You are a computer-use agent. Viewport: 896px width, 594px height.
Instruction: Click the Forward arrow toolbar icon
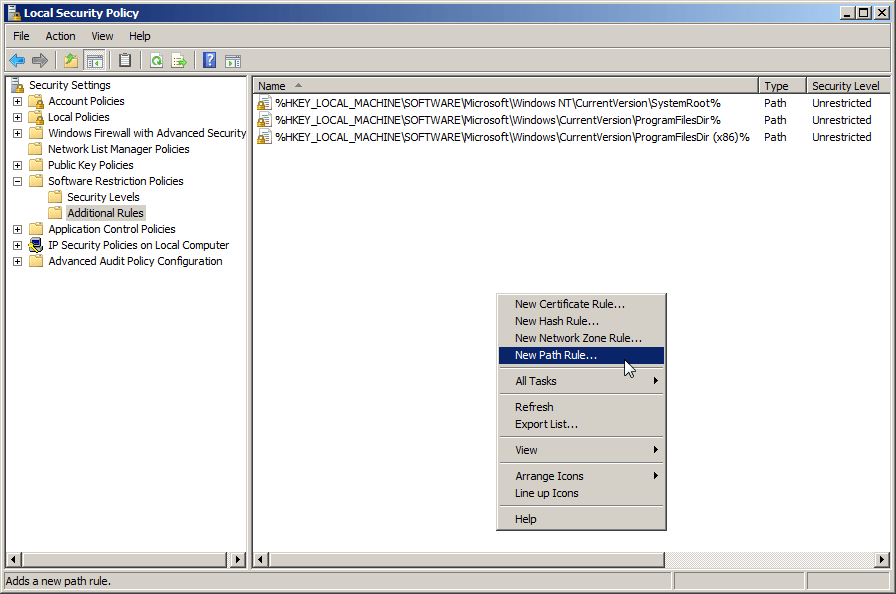(40, 60)
